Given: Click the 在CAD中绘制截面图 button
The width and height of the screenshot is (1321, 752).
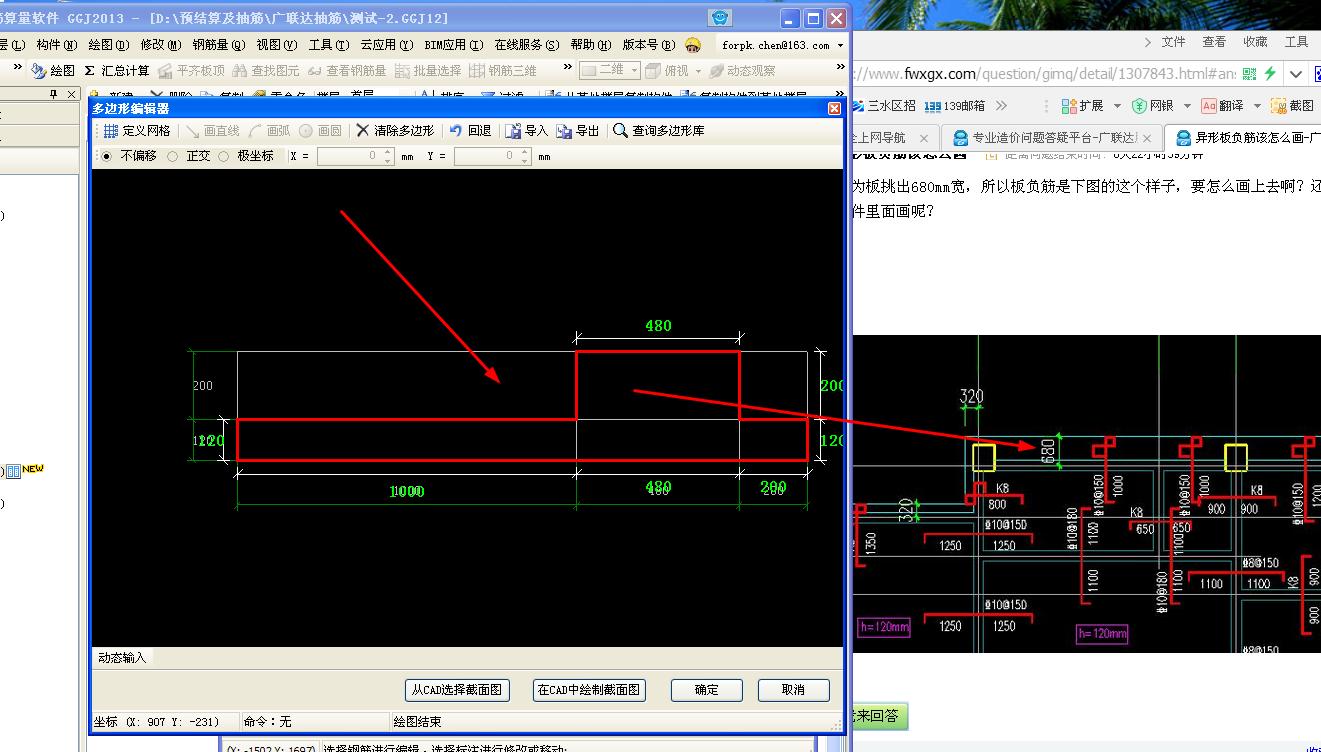Looking at the screenshot, I should pyautogui.click(x=589, y=690).
